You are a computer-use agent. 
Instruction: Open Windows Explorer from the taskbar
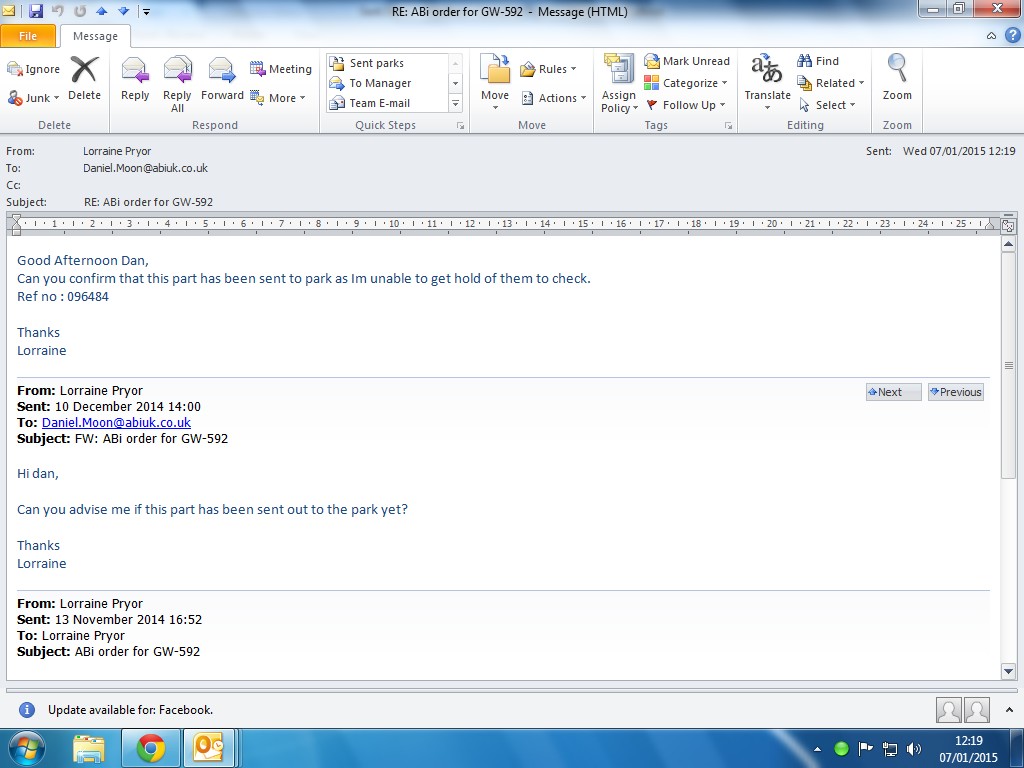89,749
